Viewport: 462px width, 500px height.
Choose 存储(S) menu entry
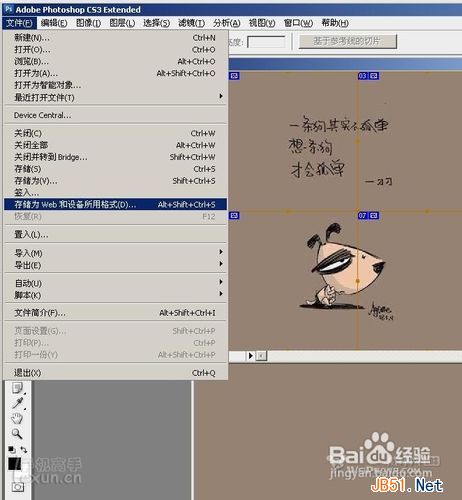pos(115,169)
